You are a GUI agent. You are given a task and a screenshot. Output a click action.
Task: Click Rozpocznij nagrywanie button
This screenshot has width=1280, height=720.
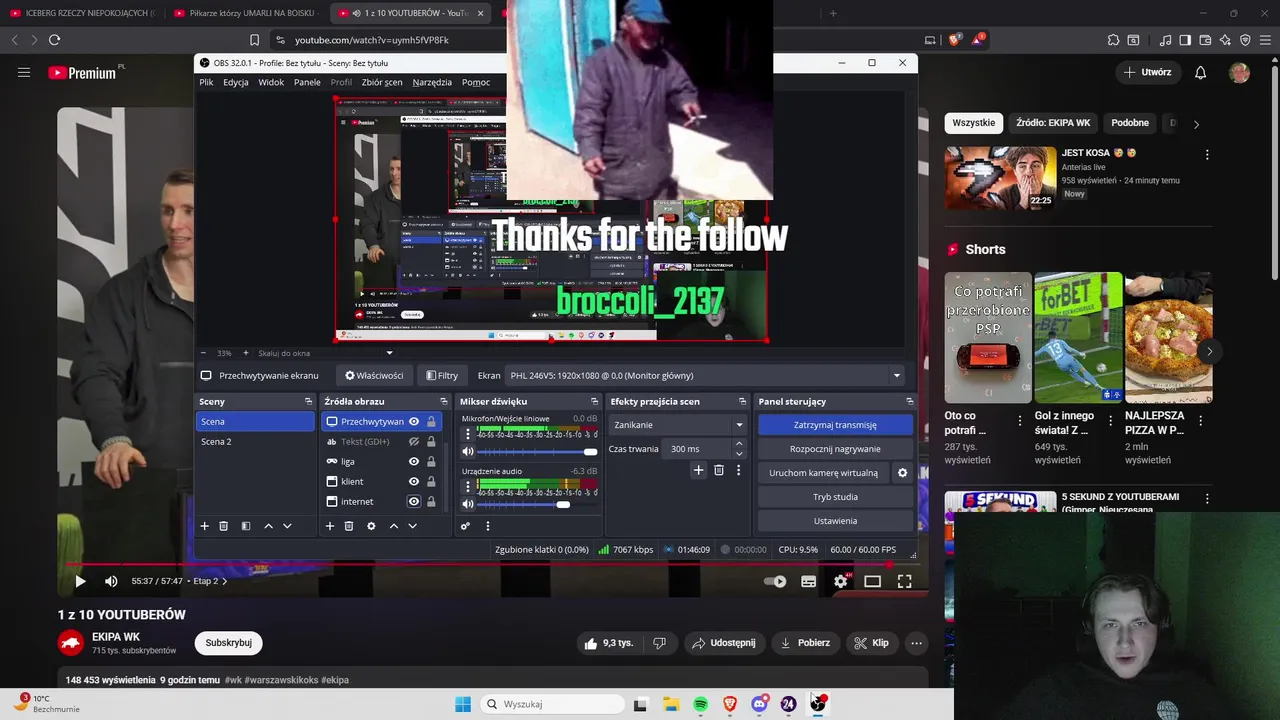pyautogui.click(x=835, y=449)
